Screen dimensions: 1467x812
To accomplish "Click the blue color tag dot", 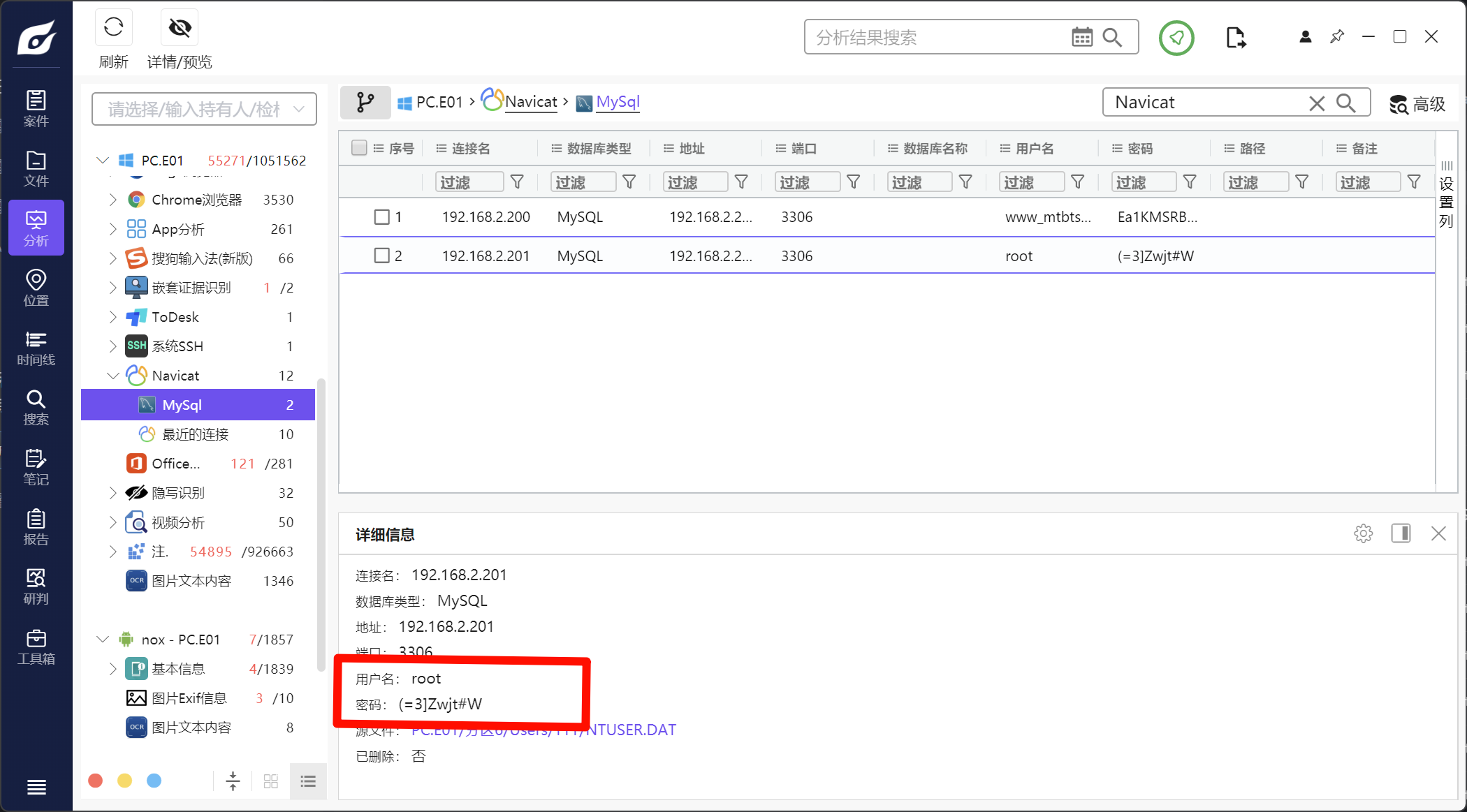I will [x=154, y=781].
